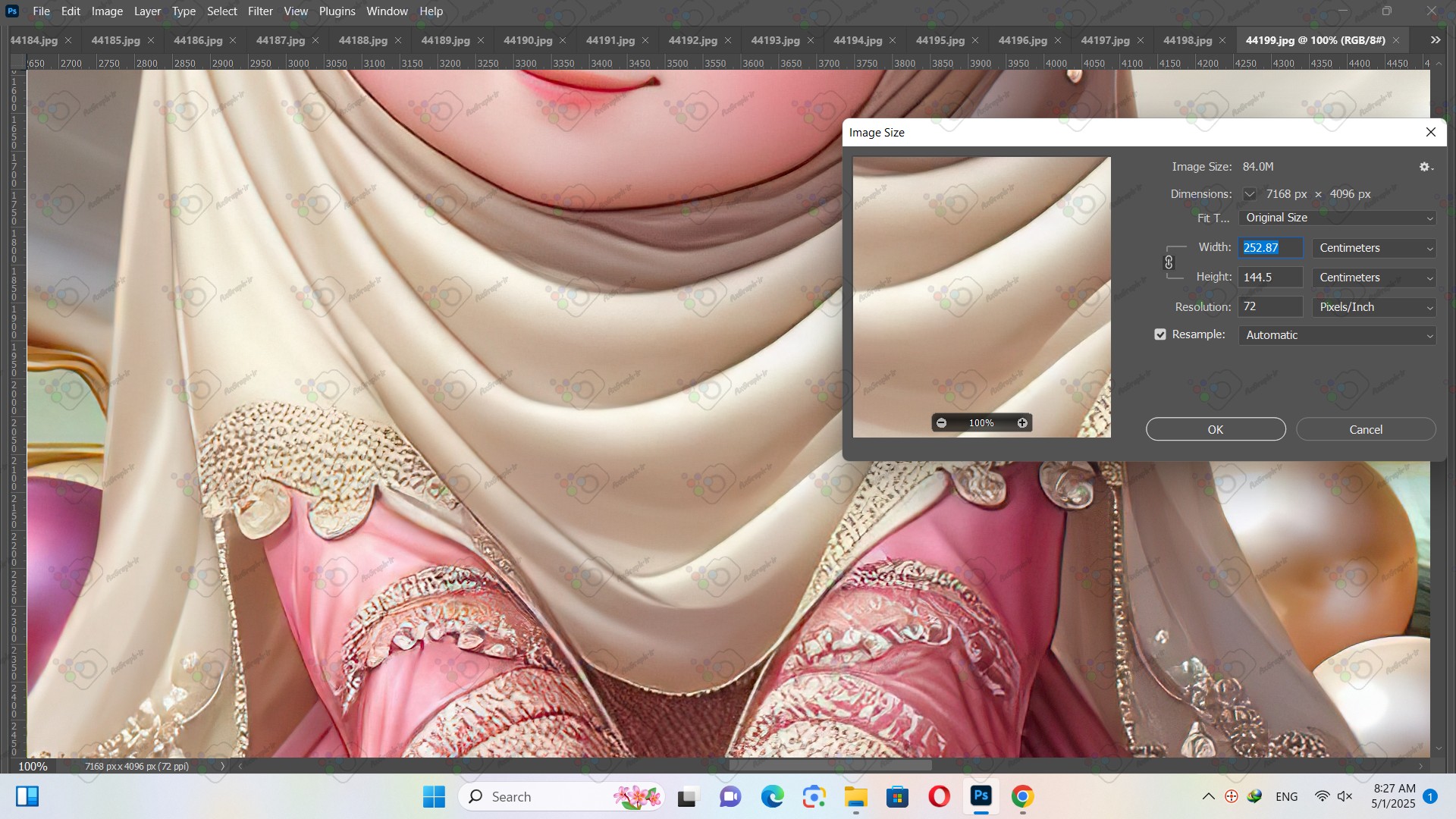This screenshot has height=819, width=1456.
Task: Click the horizontal scrollbar left arrow
Action: (x=240, y=767)
